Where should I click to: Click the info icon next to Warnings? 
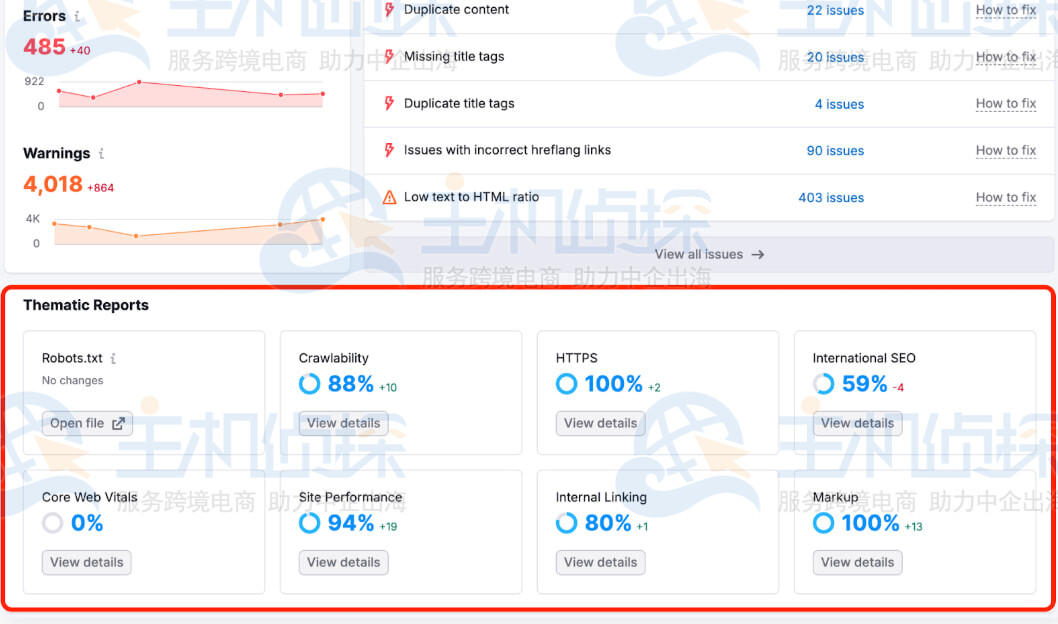point(101,154)
